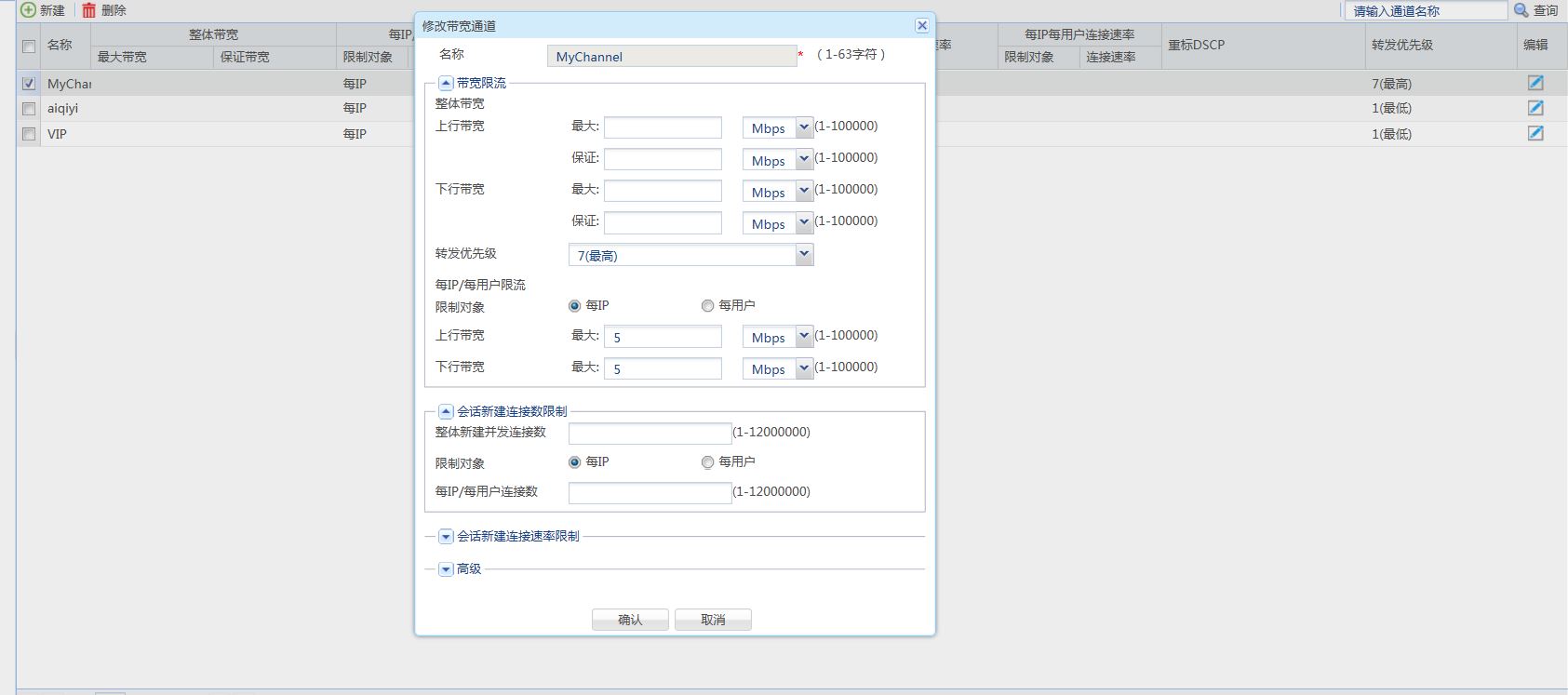Image resolution: width=1568 pixels, height=695 pixels.
Task: Expand the 会话新建连接速率限制 section
Action: (446, 537)
